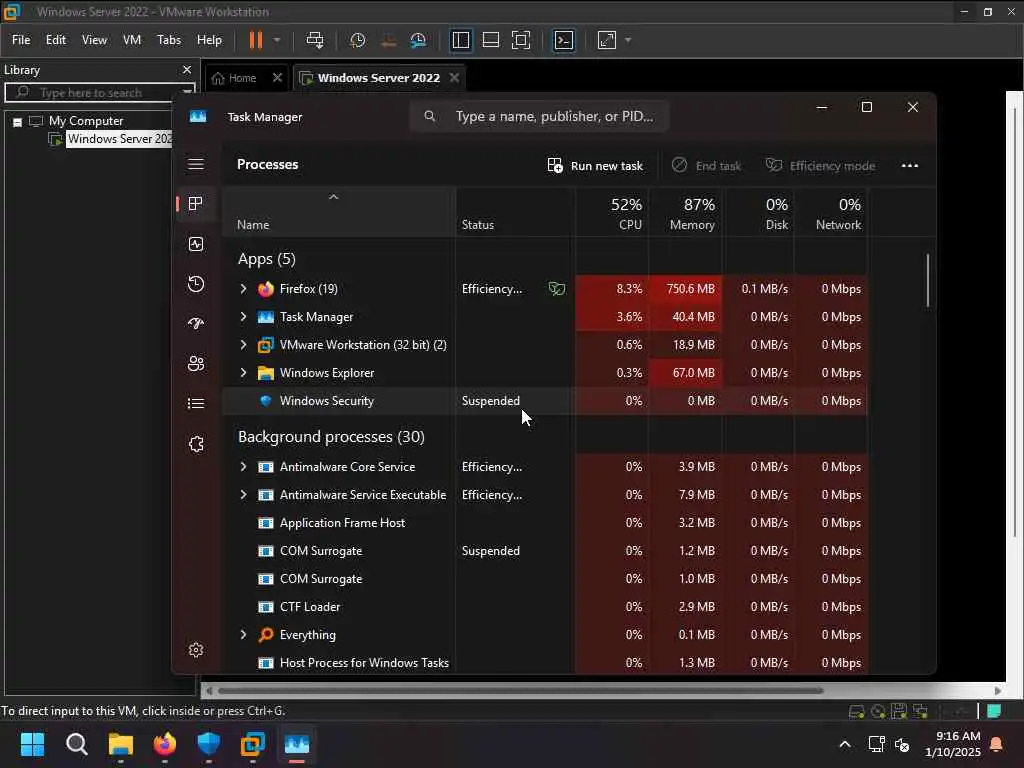Open the Users page icon in sidebar
Screen dimensions: 1024x768
click(196, 364)
